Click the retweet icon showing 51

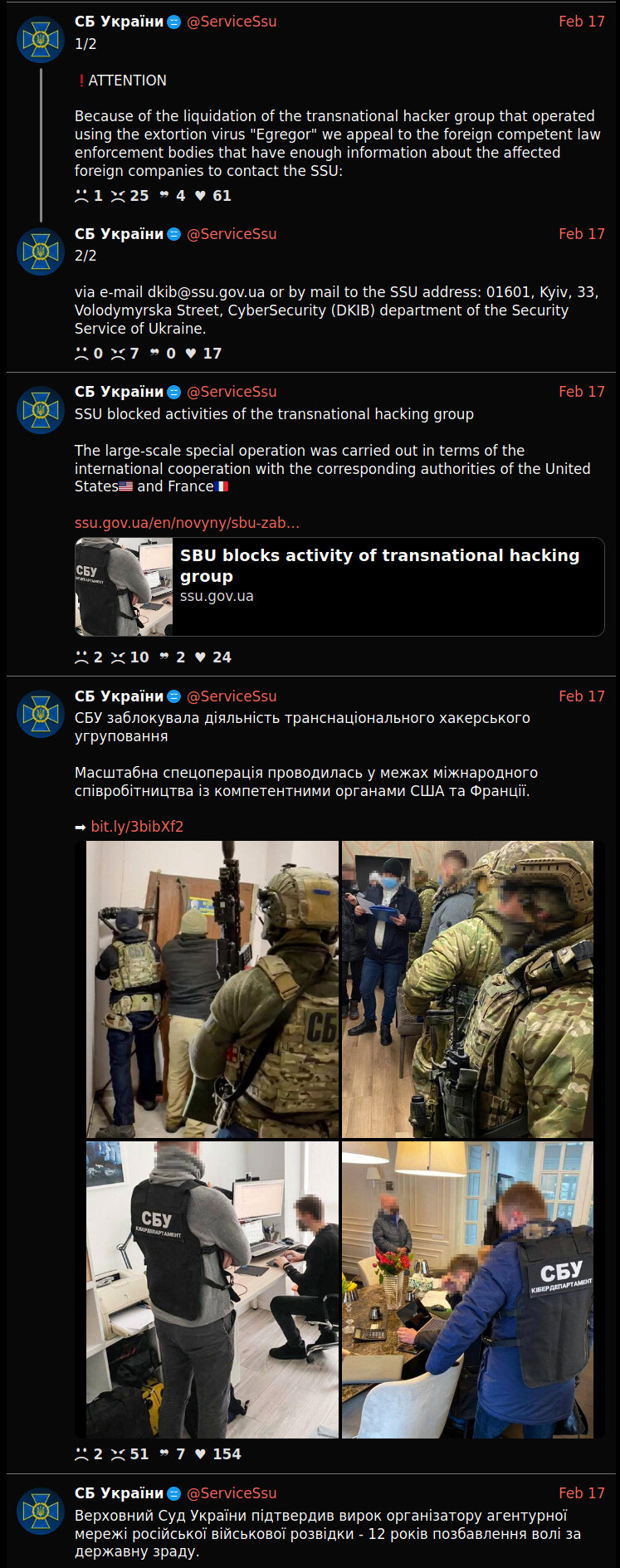[x=119, y=1454]
